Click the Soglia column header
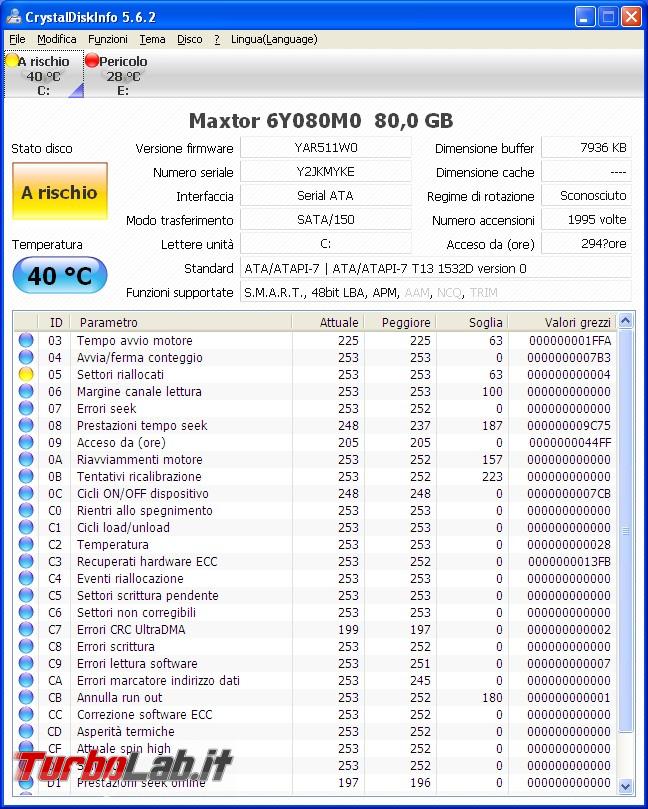The height and width of the screenshot is (809, 648). click(472, 322)
